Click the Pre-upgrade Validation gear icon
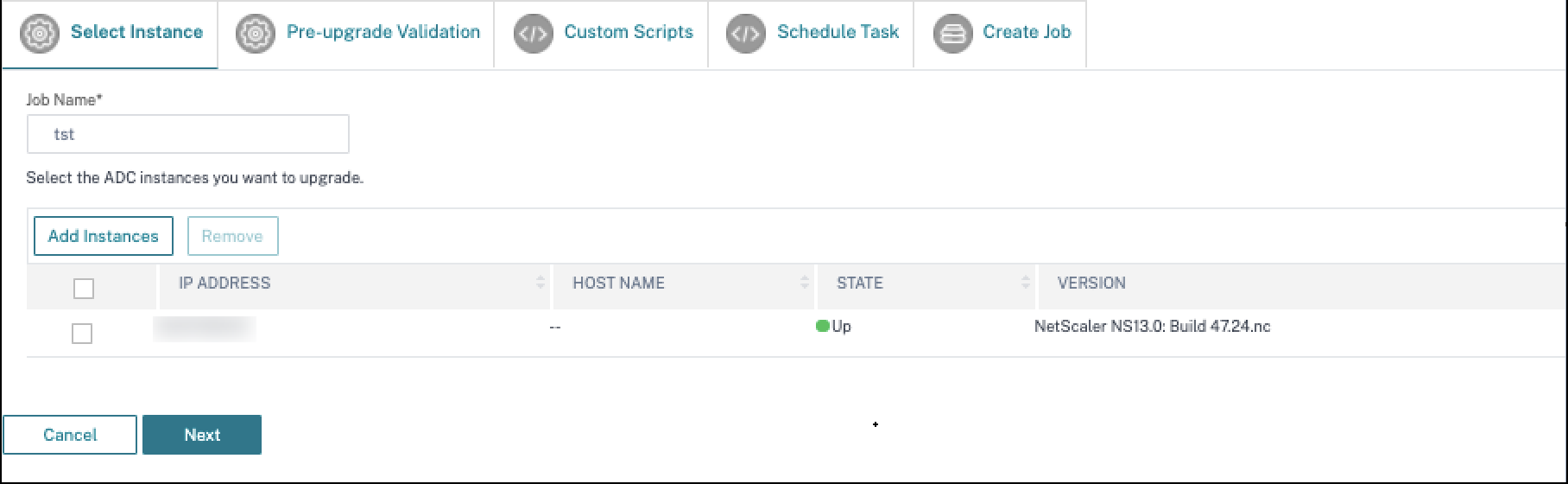1568x484 pixels. 256,34
